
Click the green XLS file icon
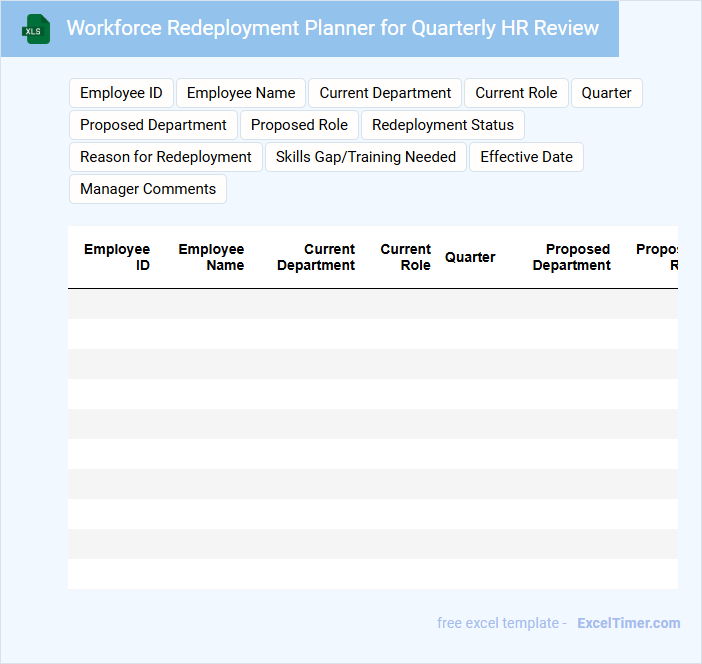(37, 29)
